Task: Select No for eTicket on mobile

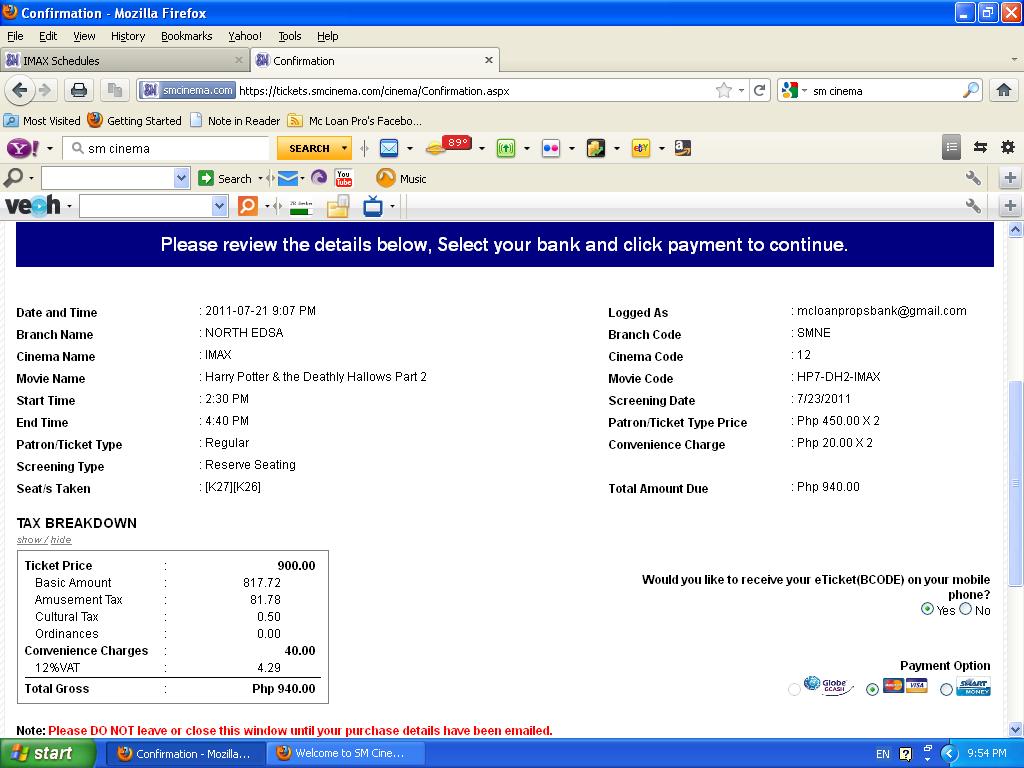Action: click(965, 609)
